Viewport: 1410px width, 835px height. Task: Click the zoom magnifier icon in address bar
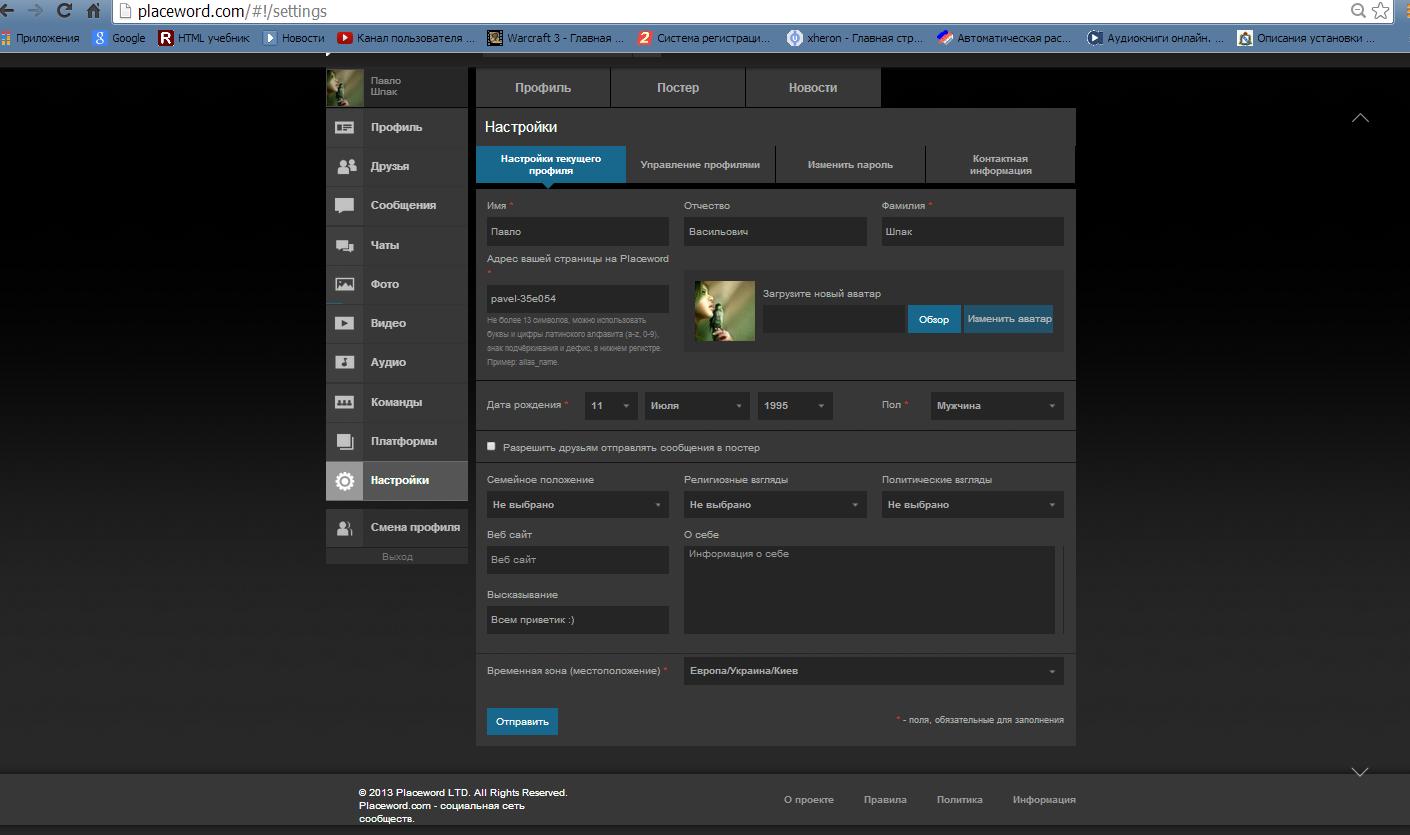[x=1358, y=11]
